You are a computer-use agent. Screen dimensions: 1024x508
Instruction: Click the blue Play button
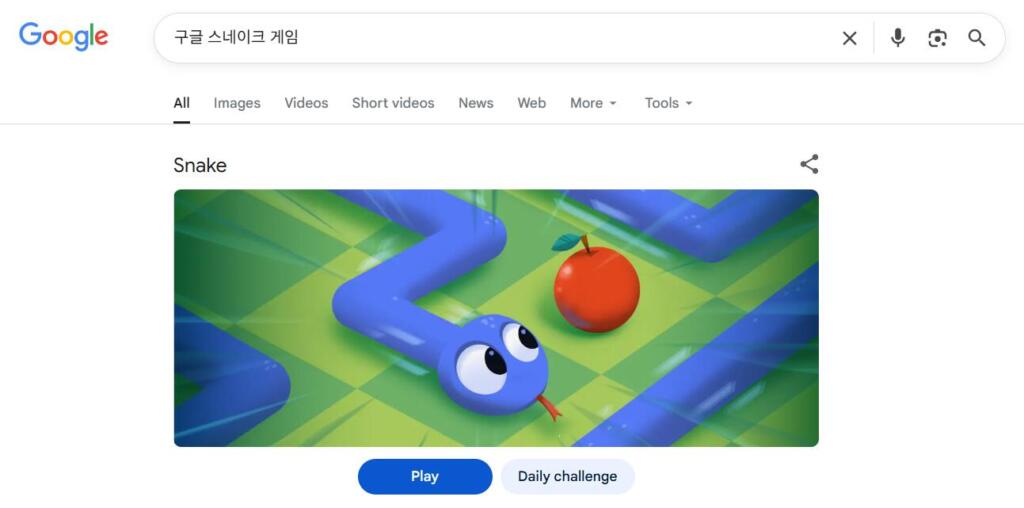(x=424, y=477)
